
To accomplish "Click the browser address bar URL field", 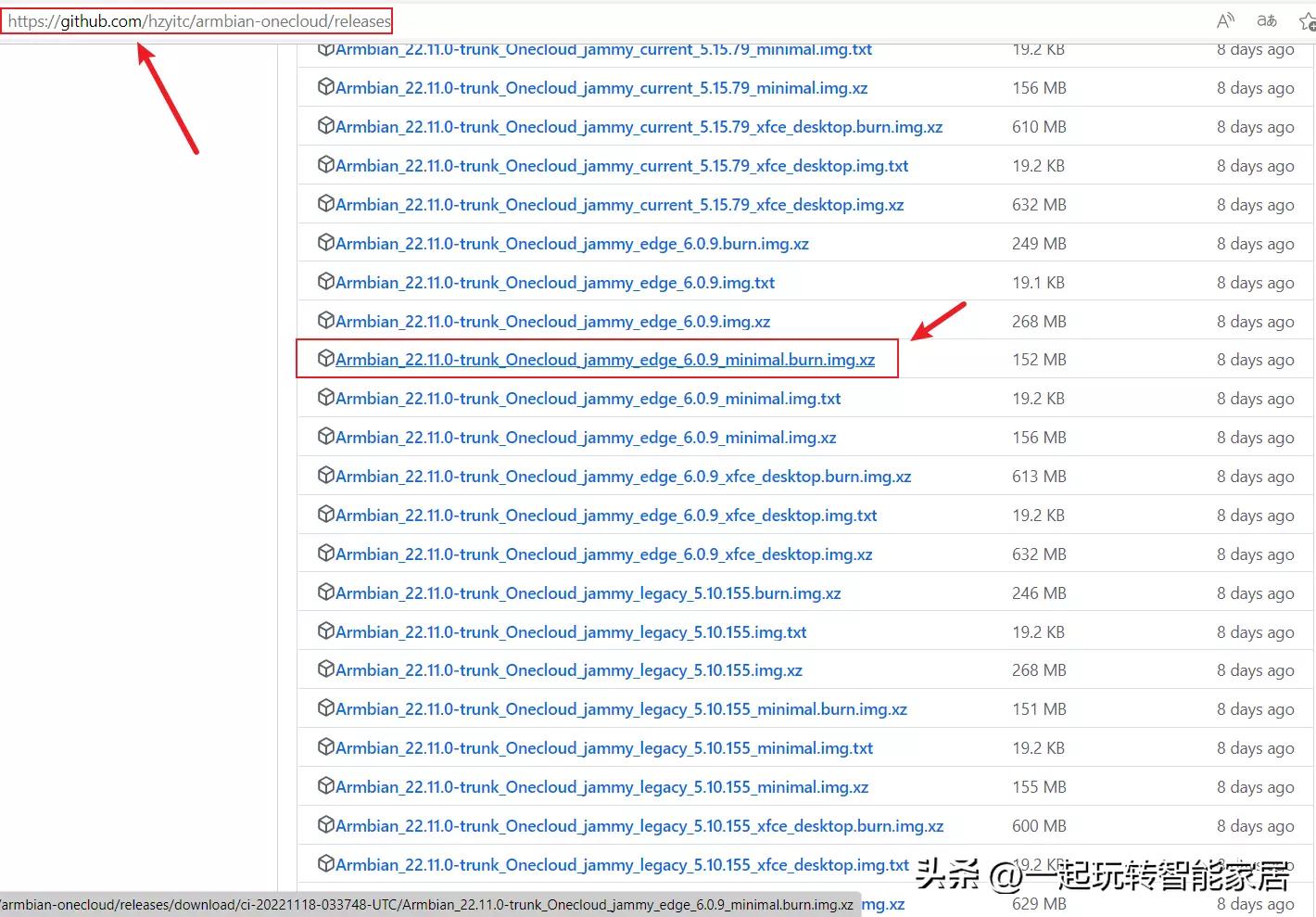I will [198, 20].
